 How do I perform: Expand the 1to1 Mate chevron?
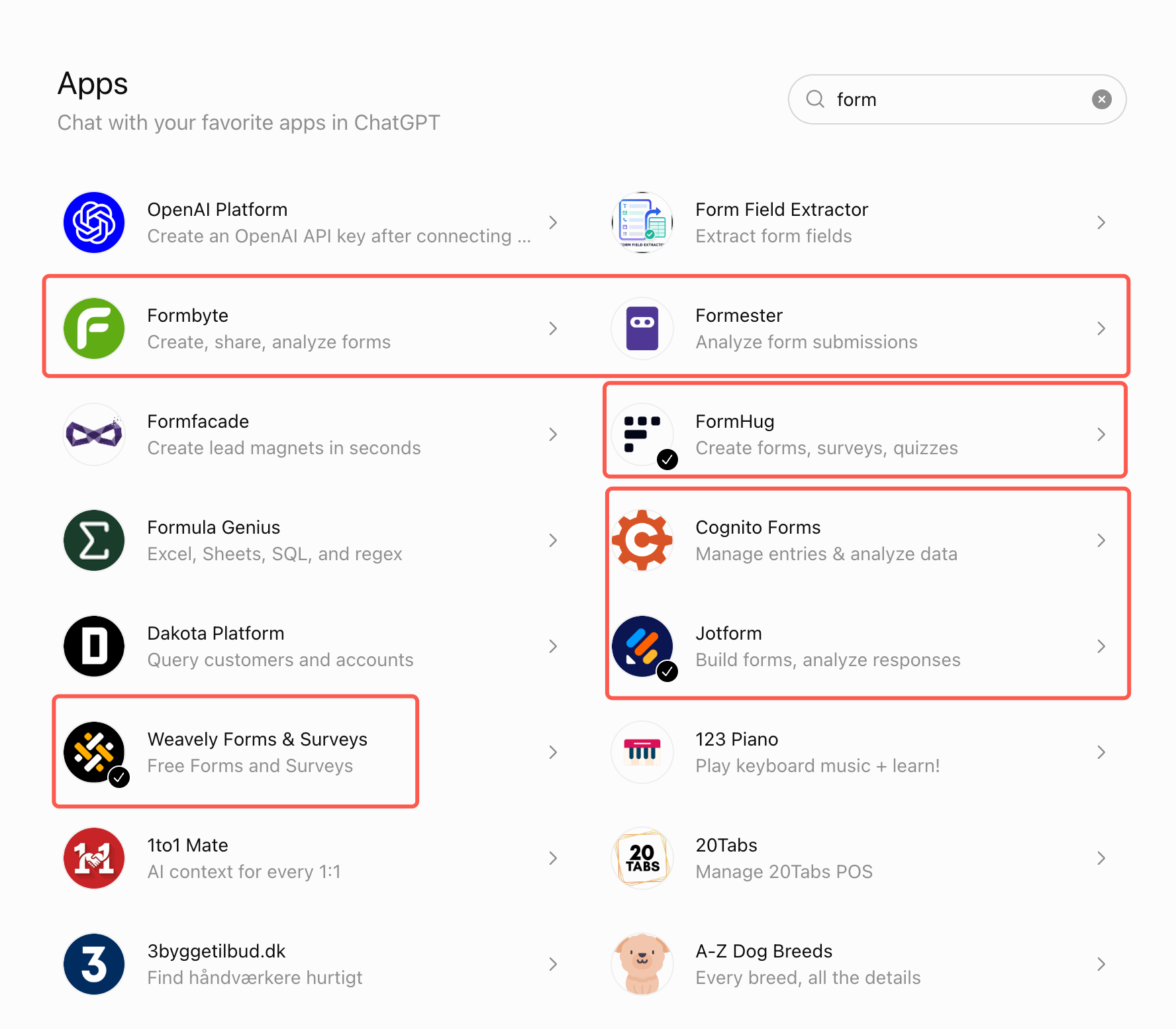[553, 858]
